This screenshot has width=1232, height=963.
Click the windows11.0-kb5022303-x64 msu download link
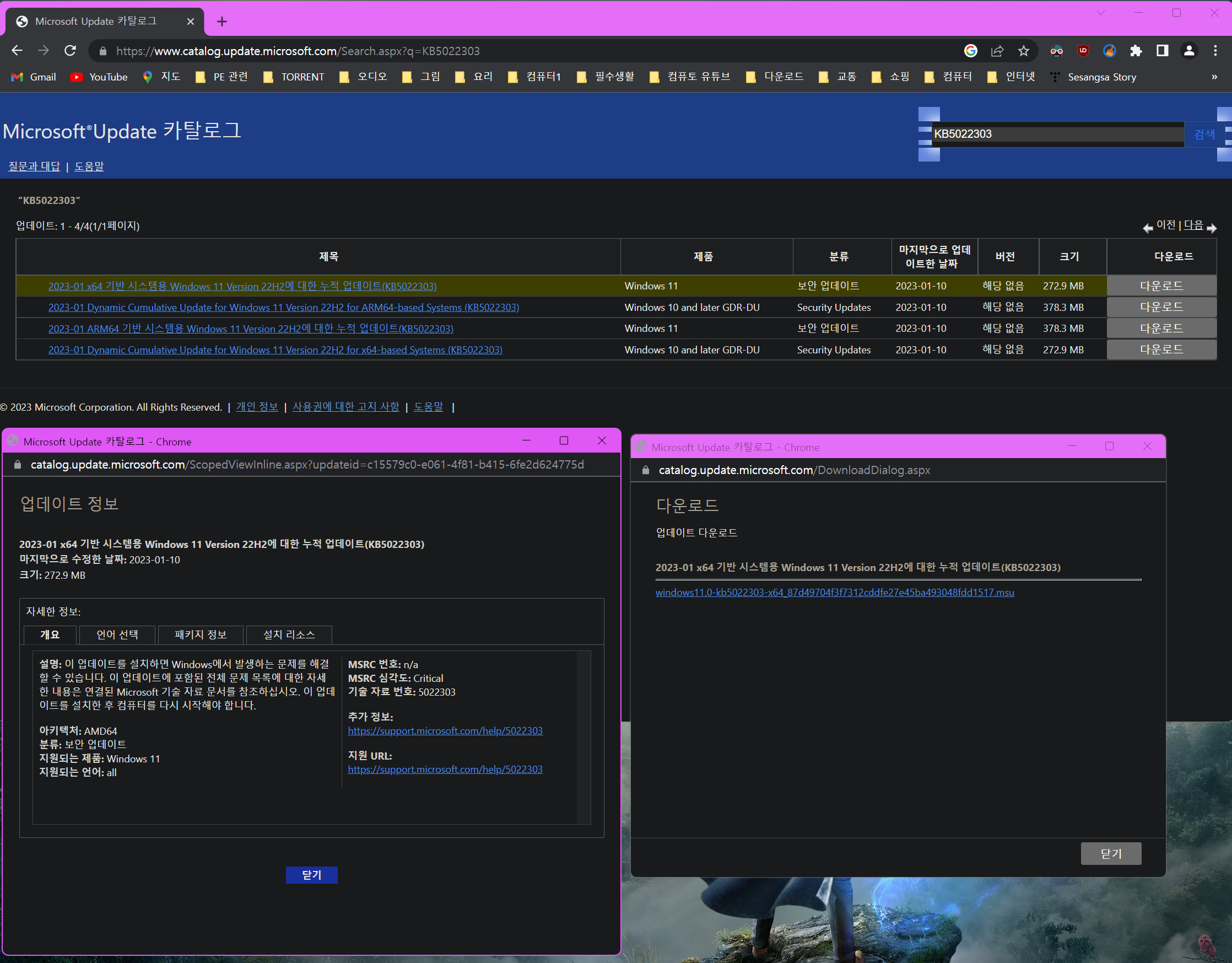(x=834, y=593)
